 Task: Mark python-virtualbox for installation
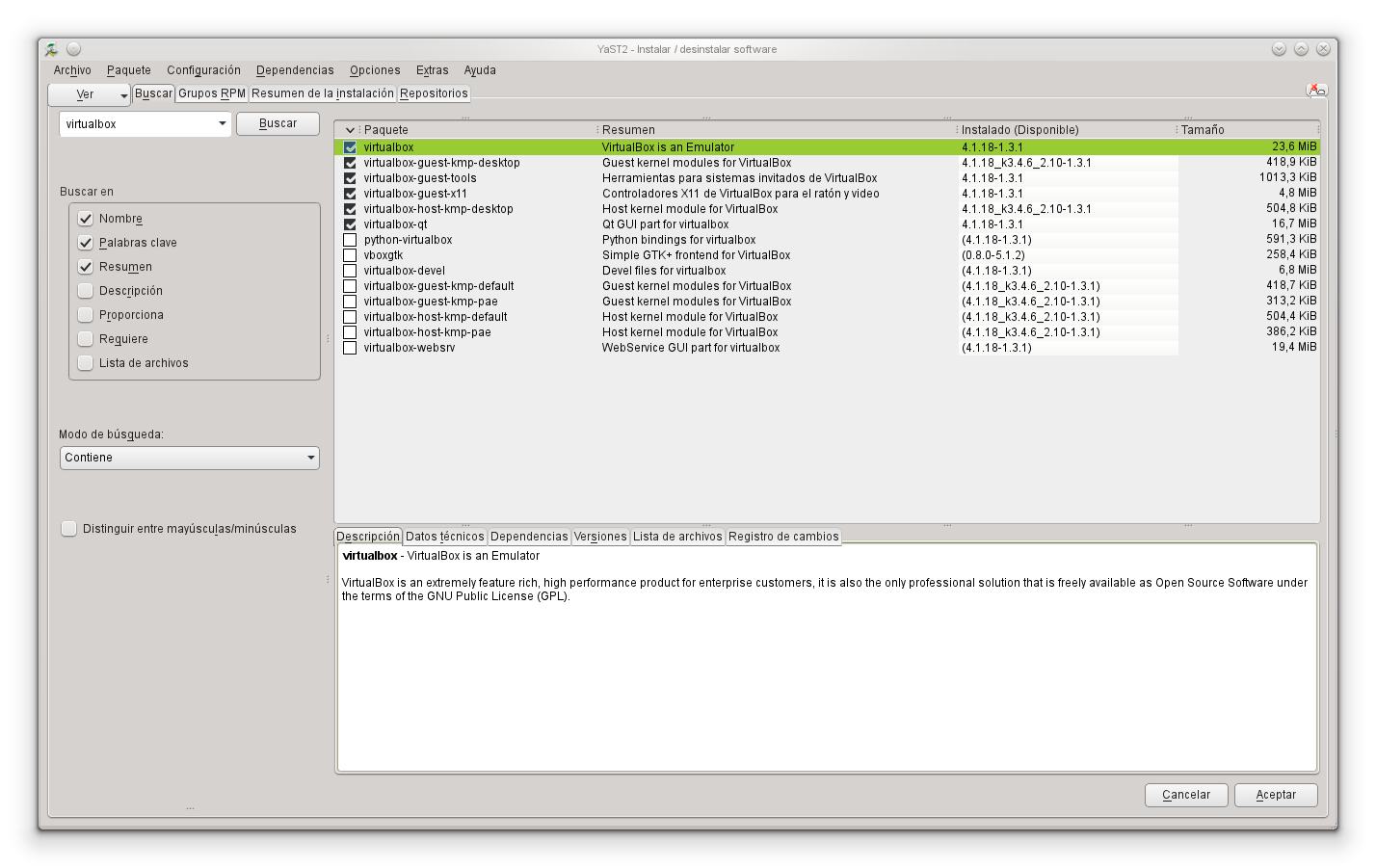coord(350,240)
